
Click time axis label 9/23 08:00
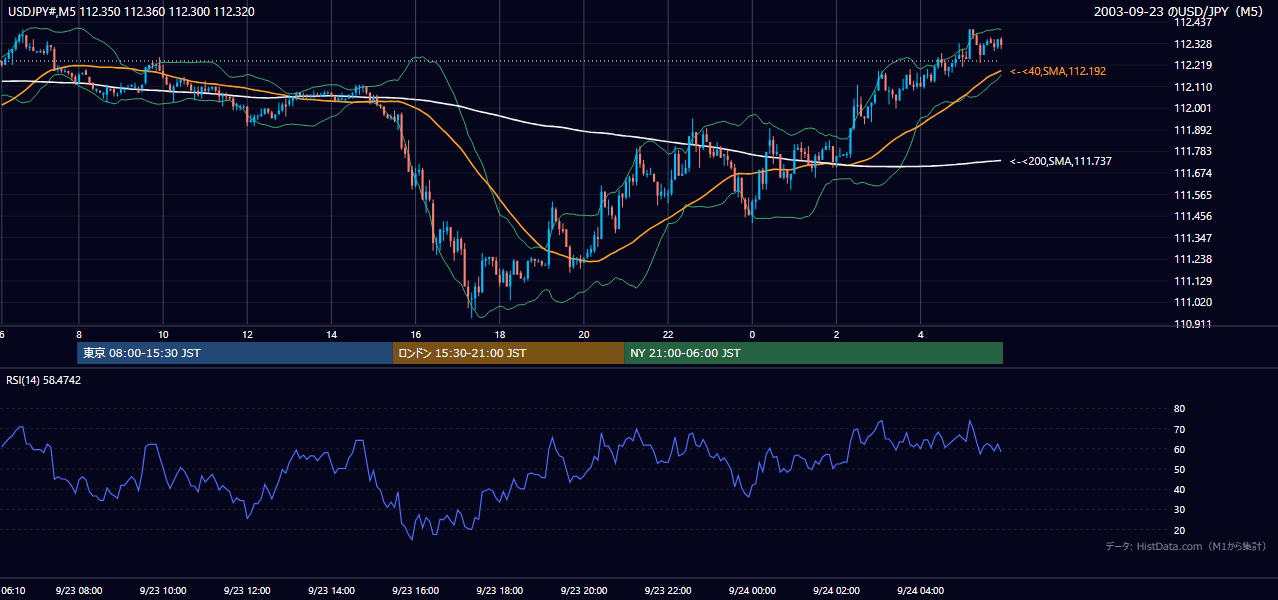click(77, 591)
